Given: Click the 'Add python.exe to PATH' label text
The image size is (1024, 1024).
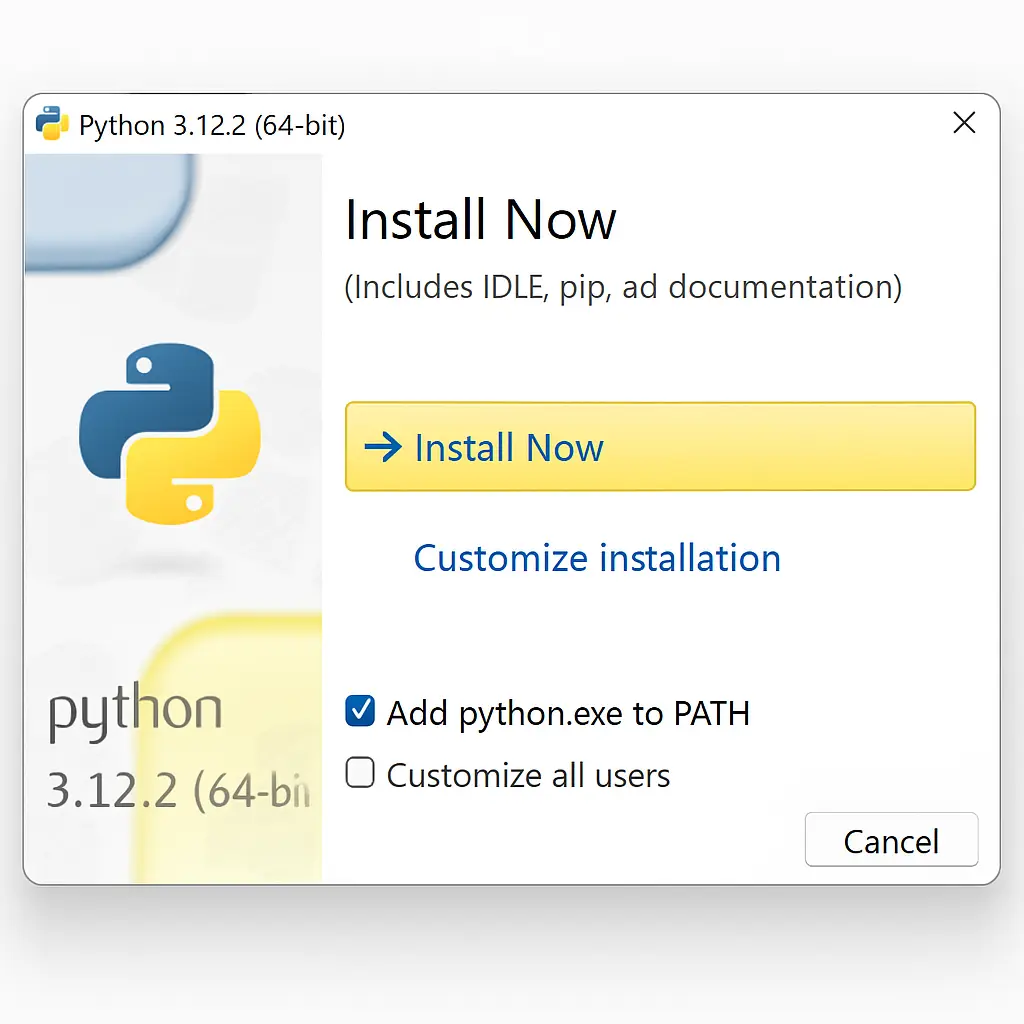Looking at the screenshot, I should [x=568, y=714].
